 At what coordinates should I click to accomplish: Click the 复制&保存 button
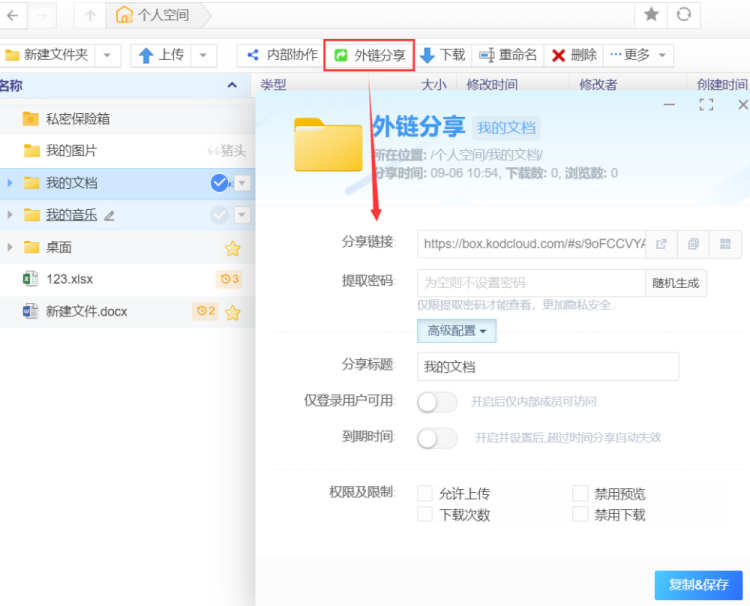click(x=698, y=585)
